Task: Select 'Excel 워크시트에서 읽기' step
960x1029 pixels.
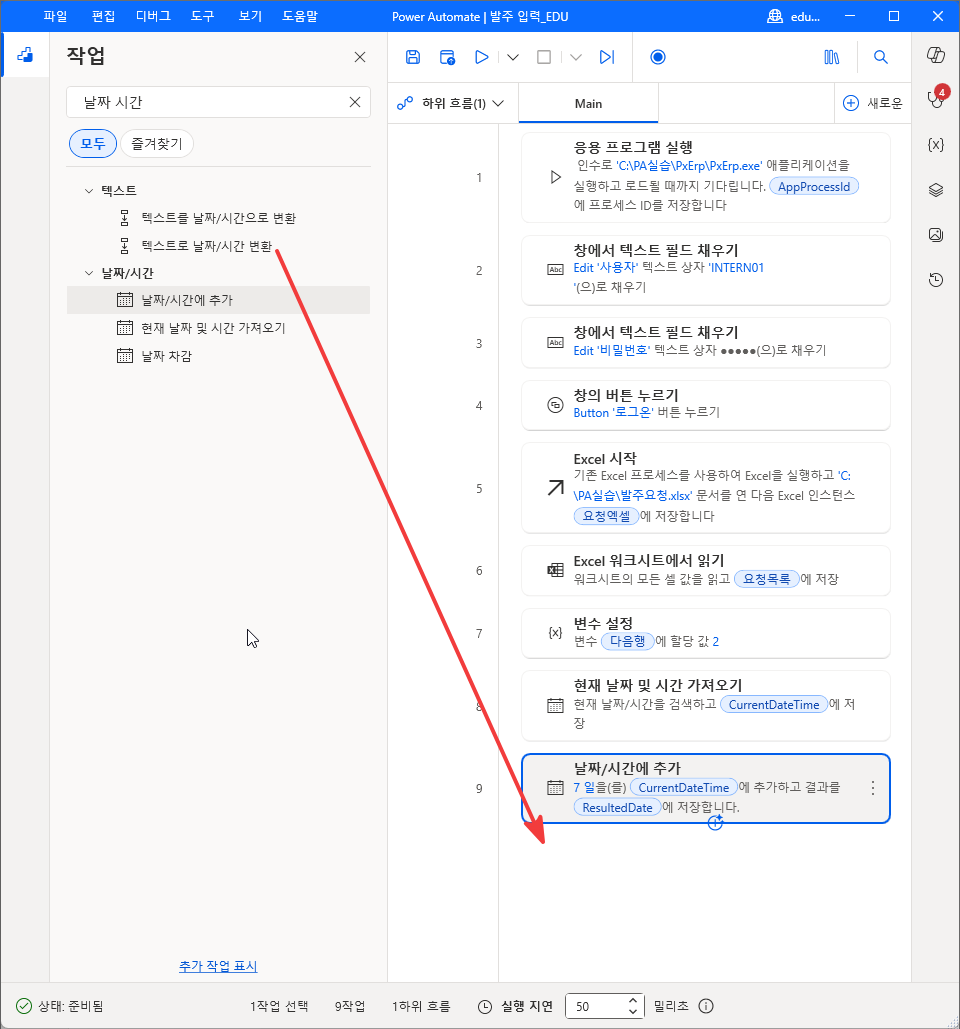Action: (x=705, y=570)
